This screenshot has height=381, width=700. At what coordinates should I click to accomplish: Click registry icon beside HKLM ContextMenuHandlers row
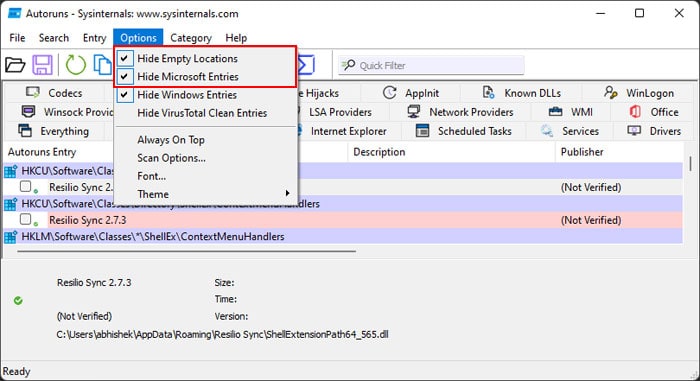tap(11, 236)
